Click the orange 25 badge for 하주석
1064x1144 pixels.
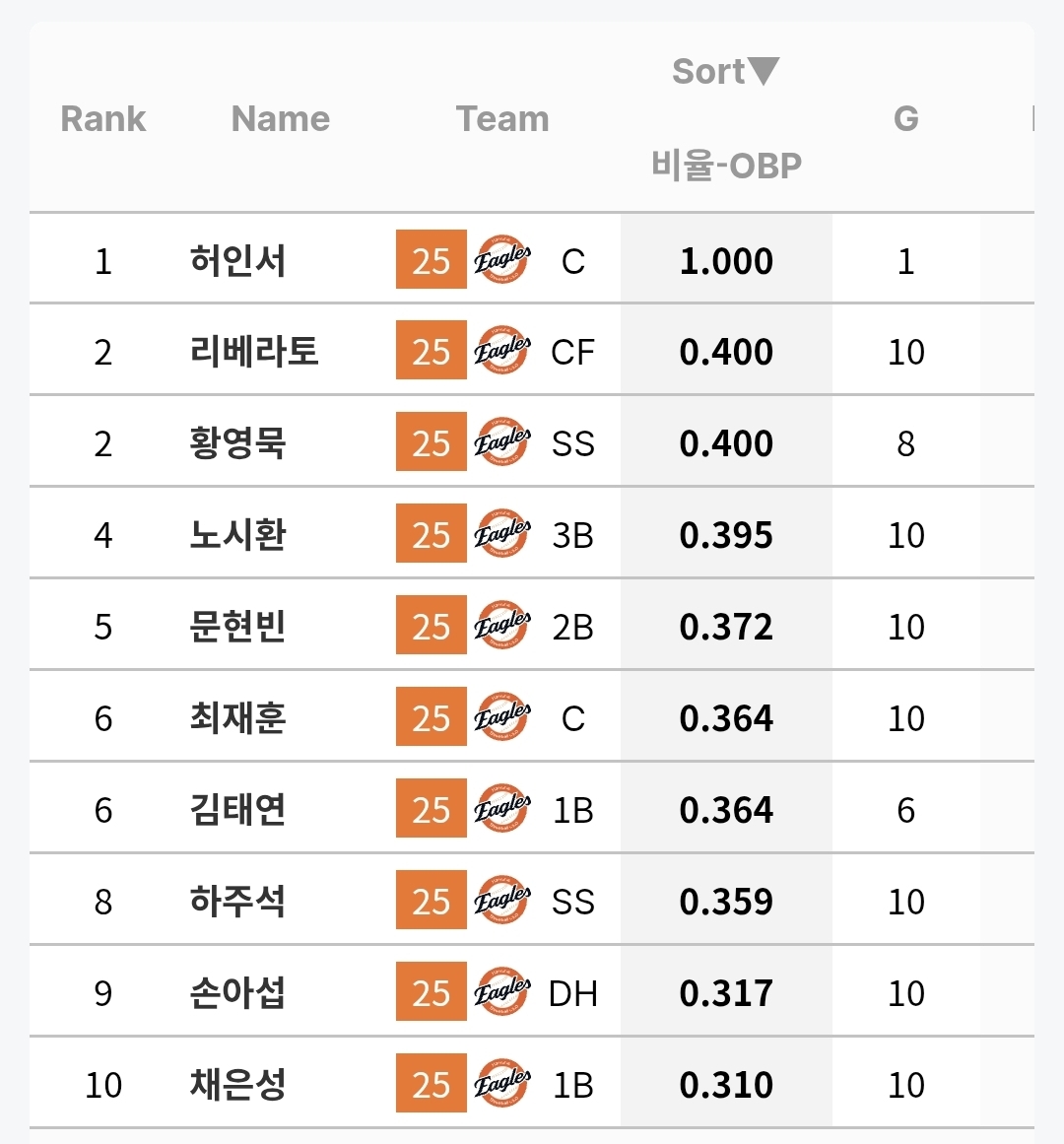[x=431, y=902]
